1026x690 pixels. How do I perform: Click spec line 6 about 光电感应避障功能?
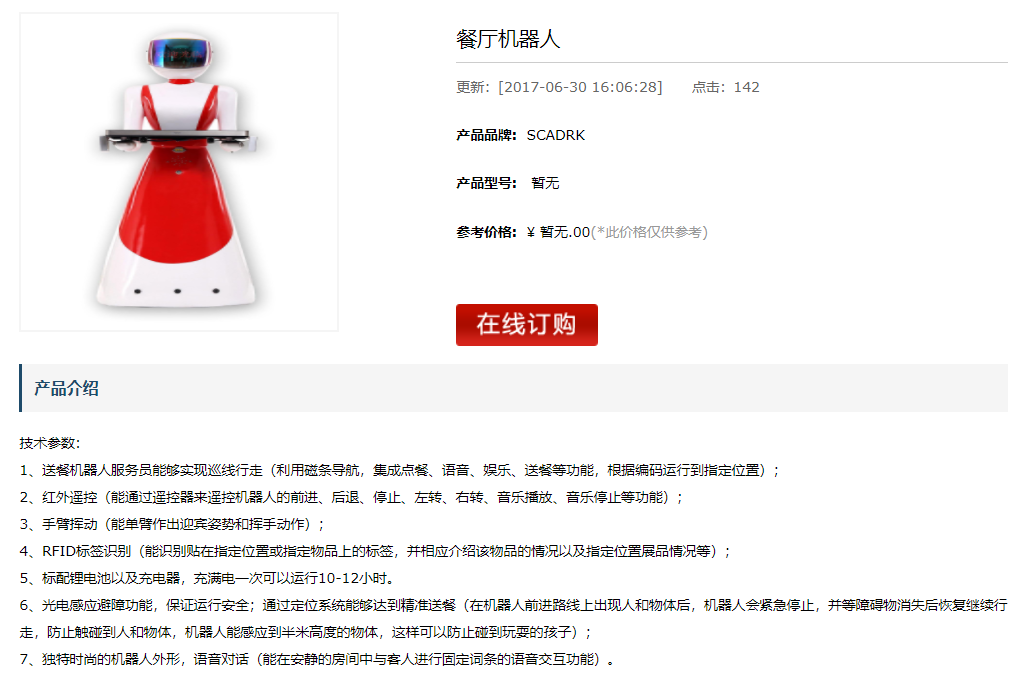(514, 619)
